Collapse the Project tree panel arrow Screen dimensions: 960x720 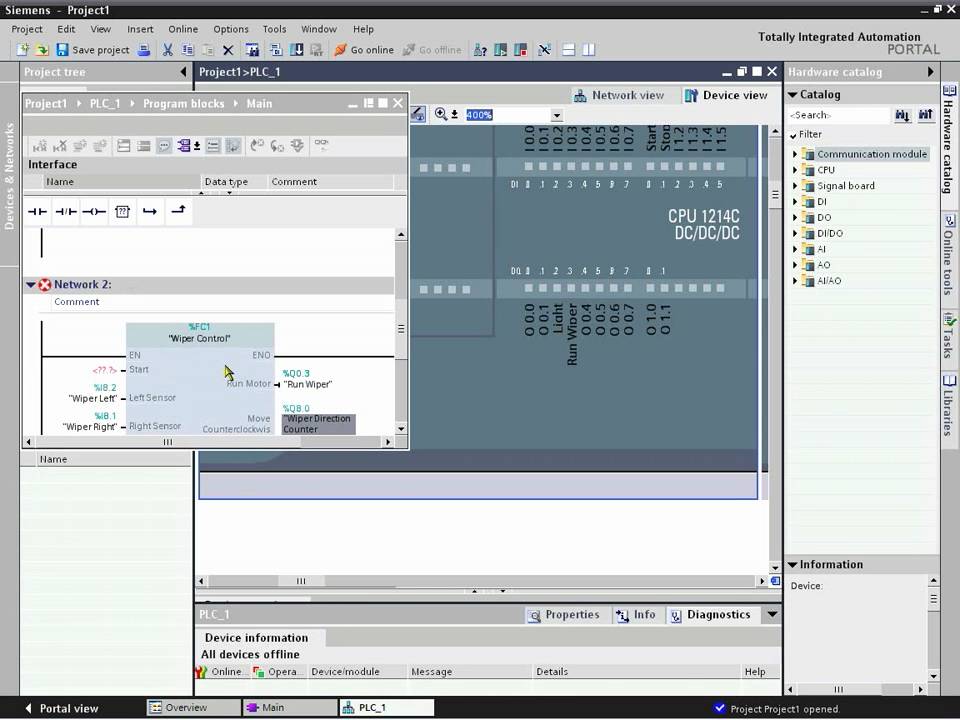[x=183, y=72]
